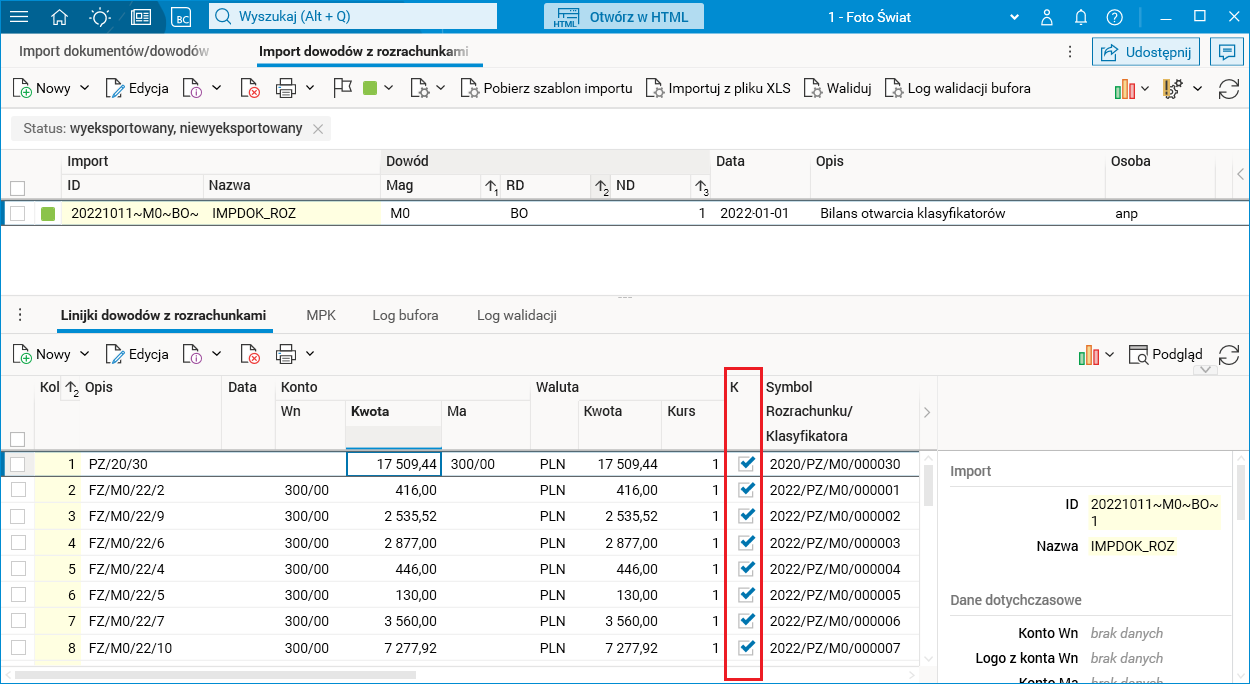The width and height of the screenshot is (1250, 684).
Task: Click the delete icon in the top toolbar
Action: click(250, 89)
